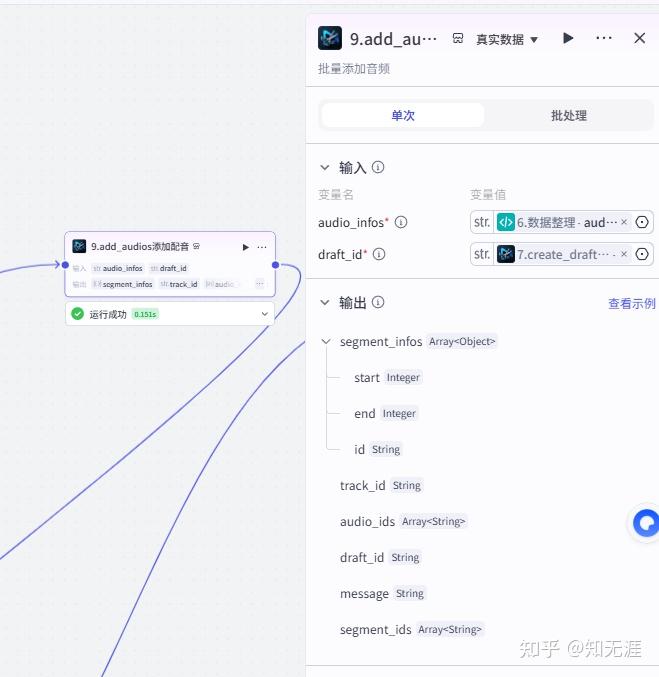Viewport: 659px width, 677px height.
Task: Open variable picker for draft_id
Action: [x=642, y=254]
